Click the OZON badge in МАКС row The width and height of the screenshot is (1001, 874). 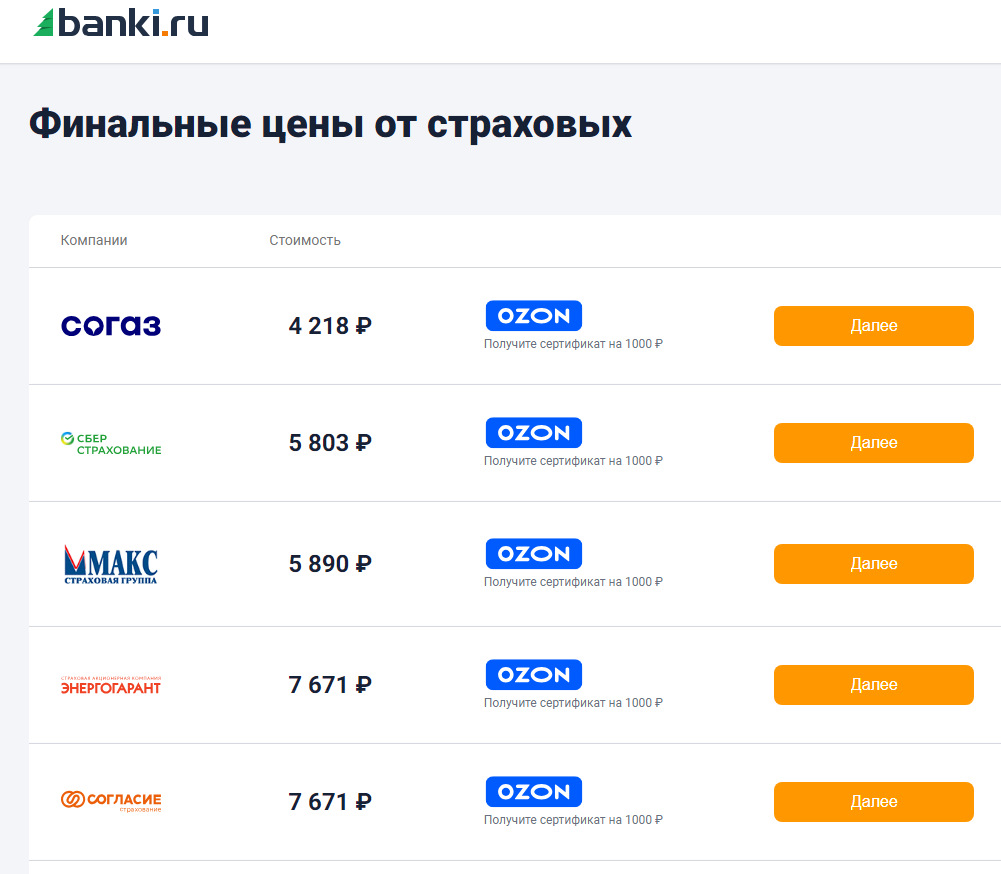point(534,554)
